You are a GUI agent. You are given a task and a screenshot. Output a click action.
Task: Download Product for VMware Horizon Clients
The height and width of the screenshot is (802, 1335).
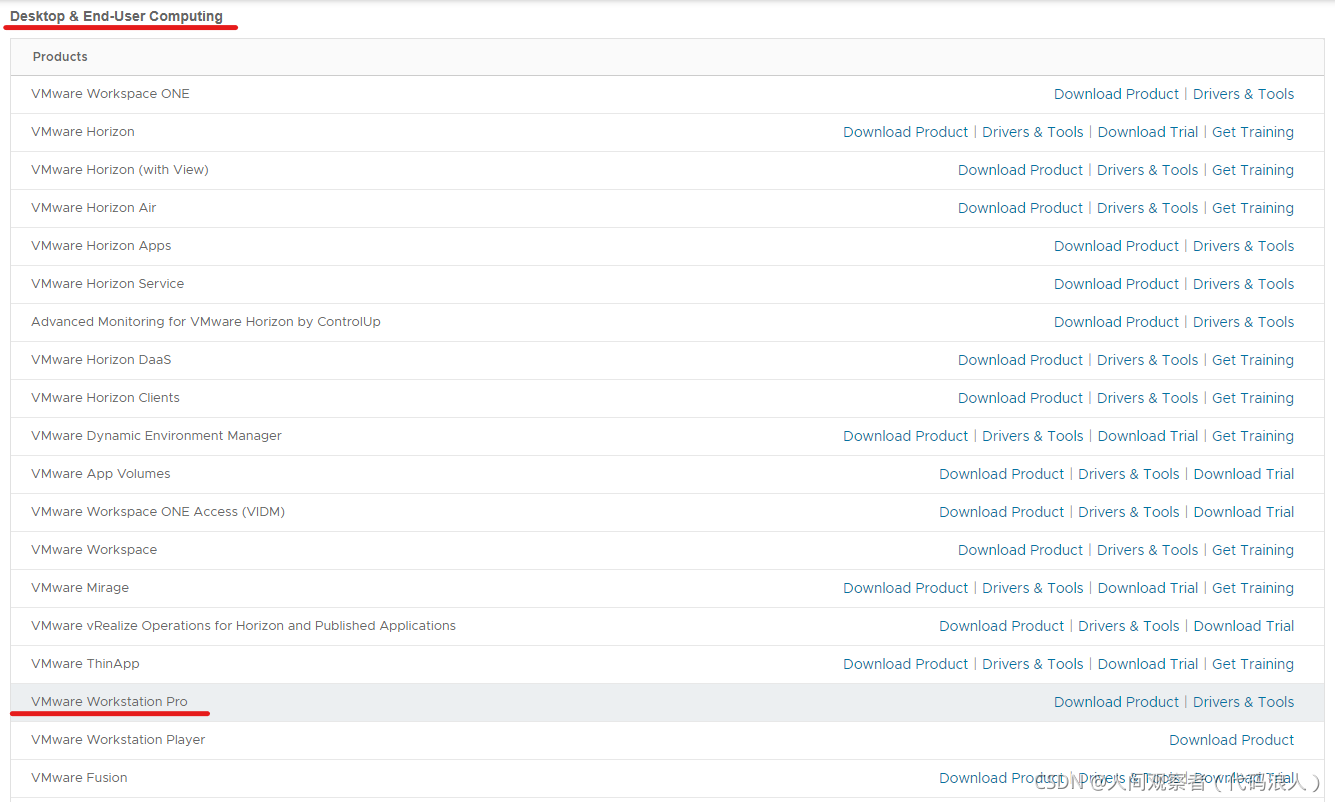tap(1020, 398)
